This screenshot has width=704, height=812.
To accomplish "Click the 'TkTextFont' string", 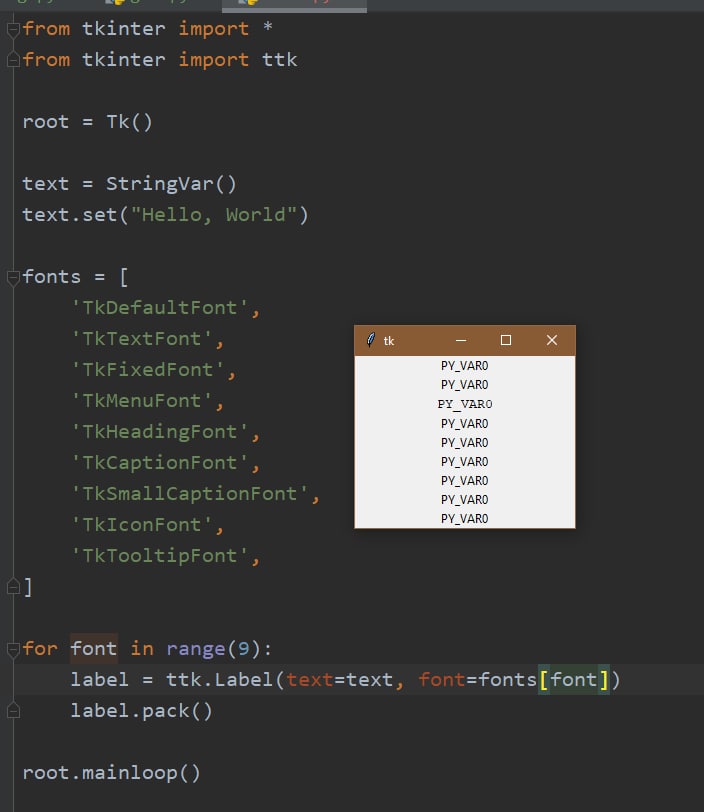I will click(x=142, y=339).
